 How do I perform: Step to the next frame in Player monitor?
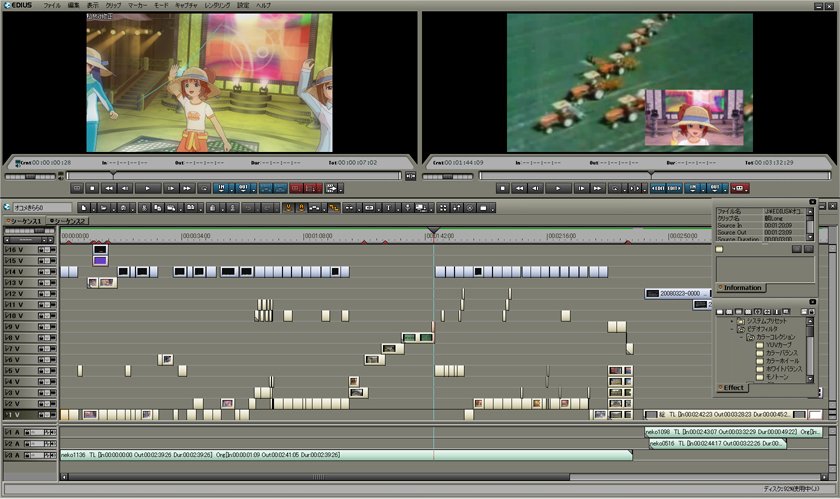tap(171, 188)
